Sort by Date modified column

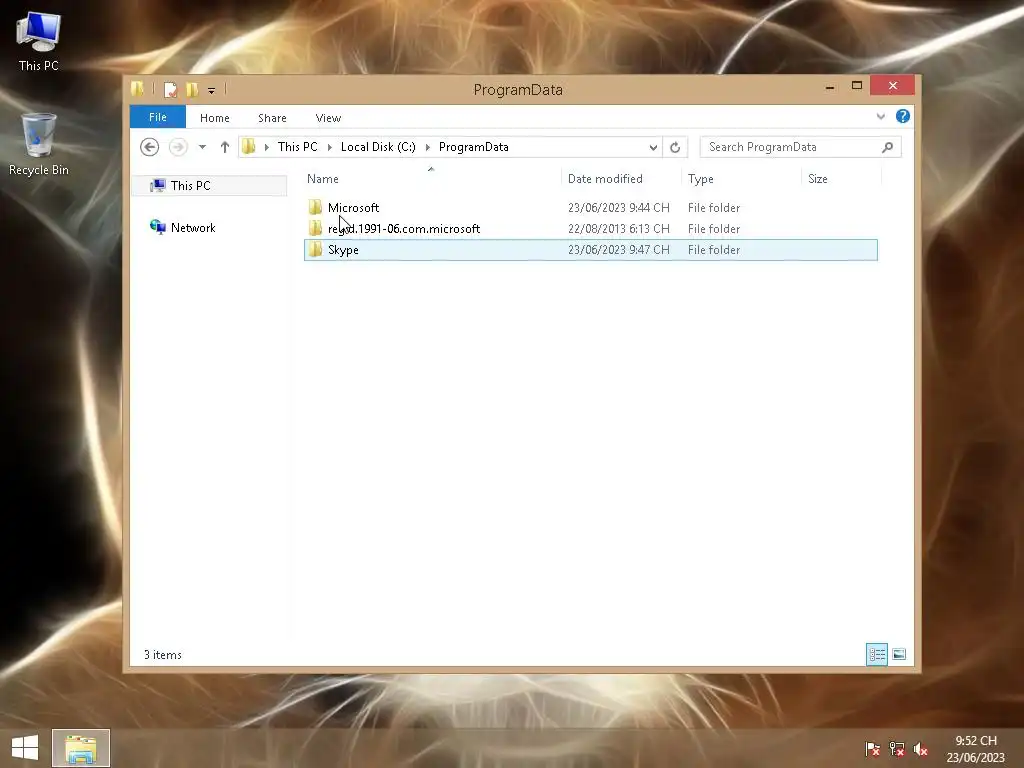(605, 179)
